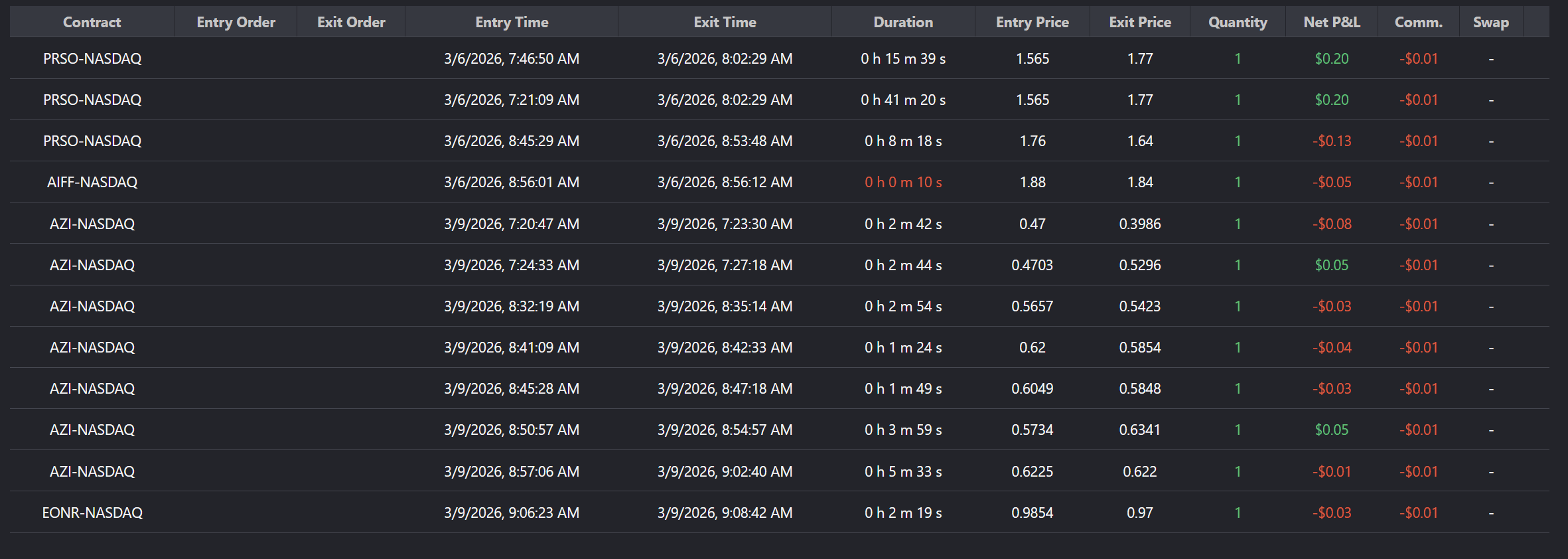Click the Exit Order column header
The image size is (1568, 559).
351,22
